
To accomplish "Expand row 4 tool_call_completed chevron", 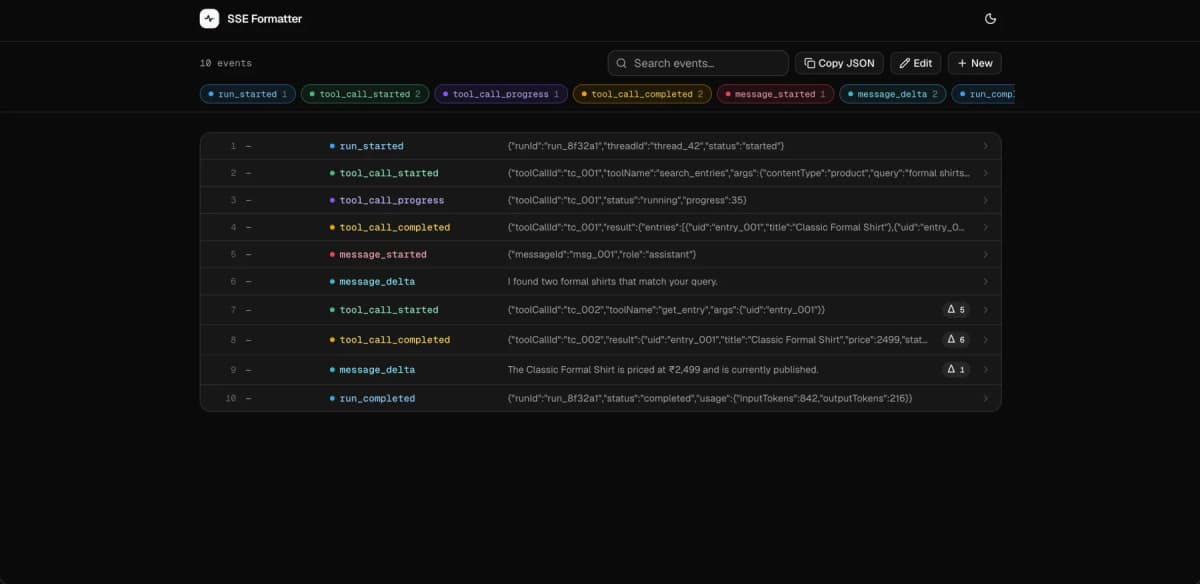I will point(985,227).
